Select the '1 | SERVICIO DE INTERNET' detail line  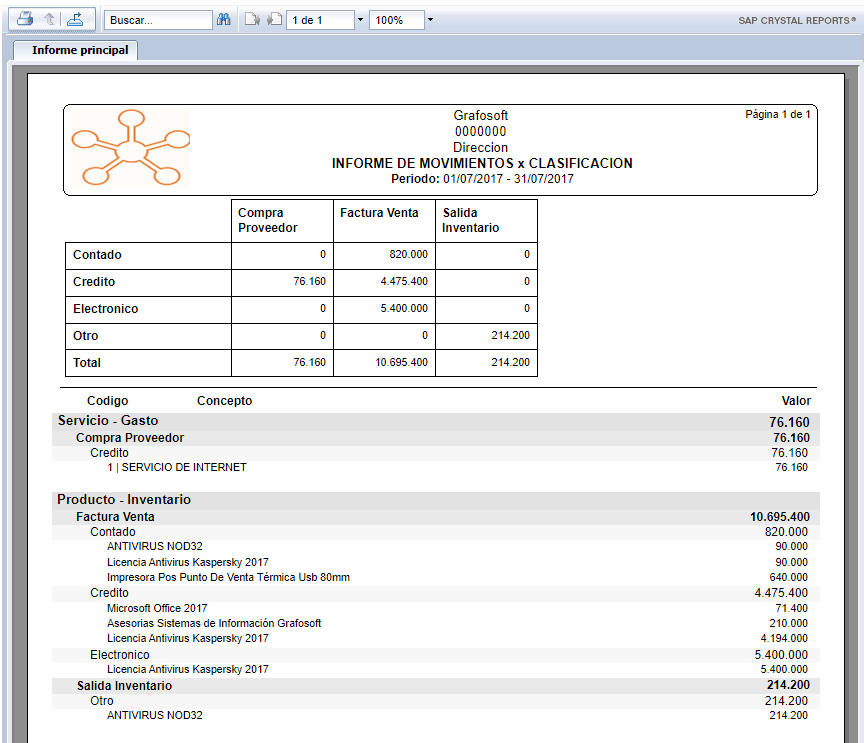click(176, 467)
